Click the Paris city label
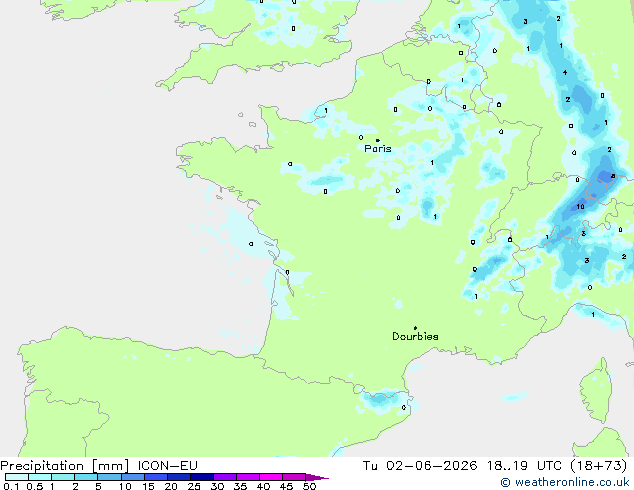Viewport: 634px width, 490px height. (378, 149)
